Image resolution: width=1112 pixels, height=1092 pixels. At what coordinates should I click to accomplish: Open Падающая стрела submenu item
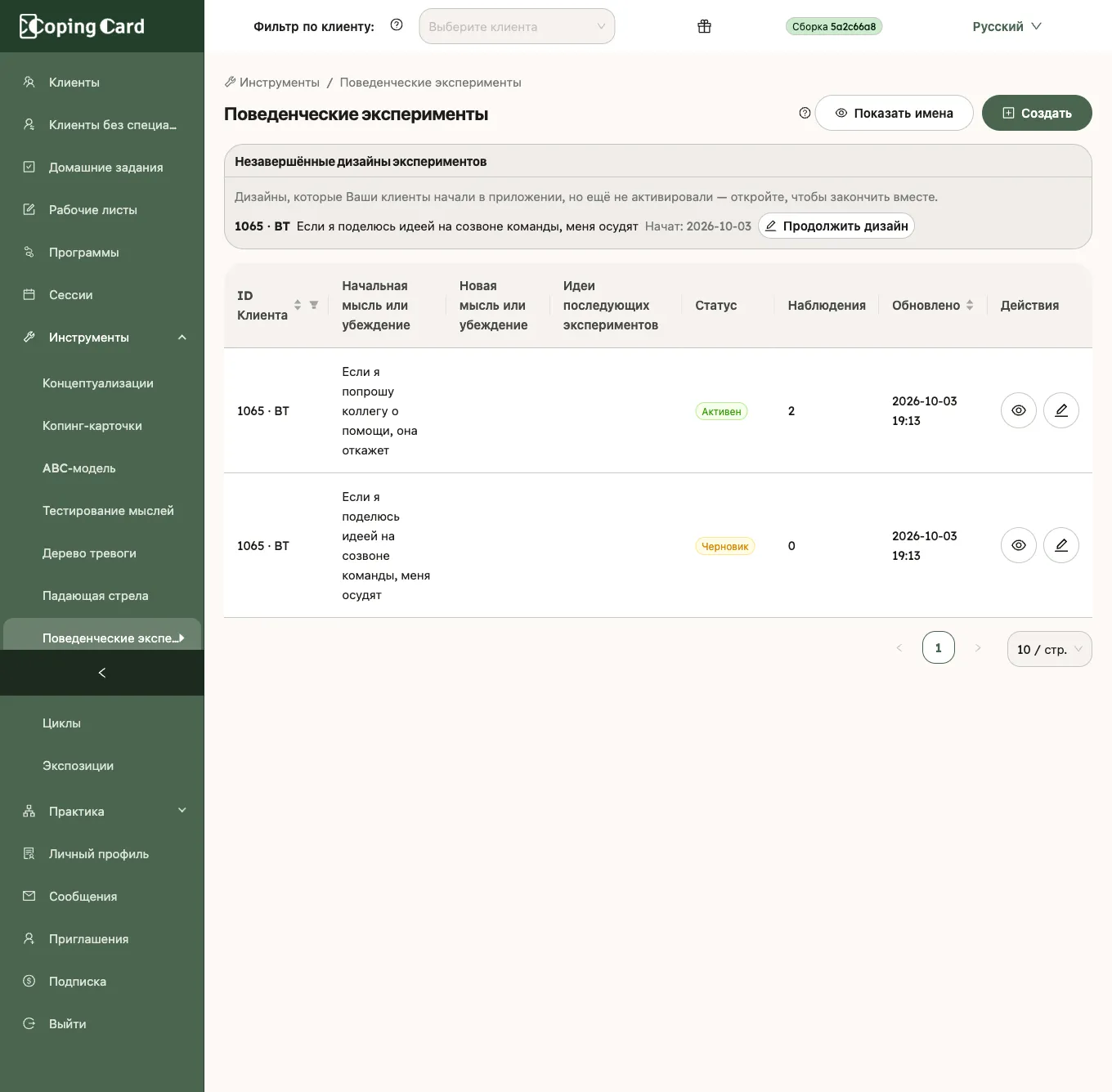coord(102,595)
